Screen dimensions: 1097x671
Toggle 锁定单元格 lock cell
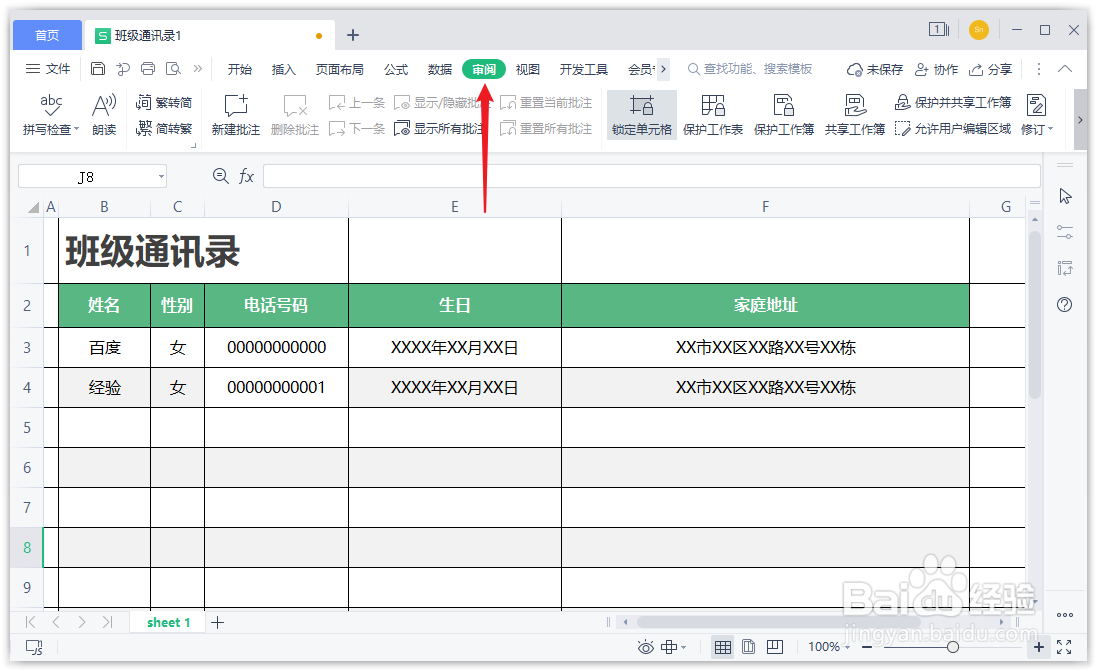pos(642,115)
